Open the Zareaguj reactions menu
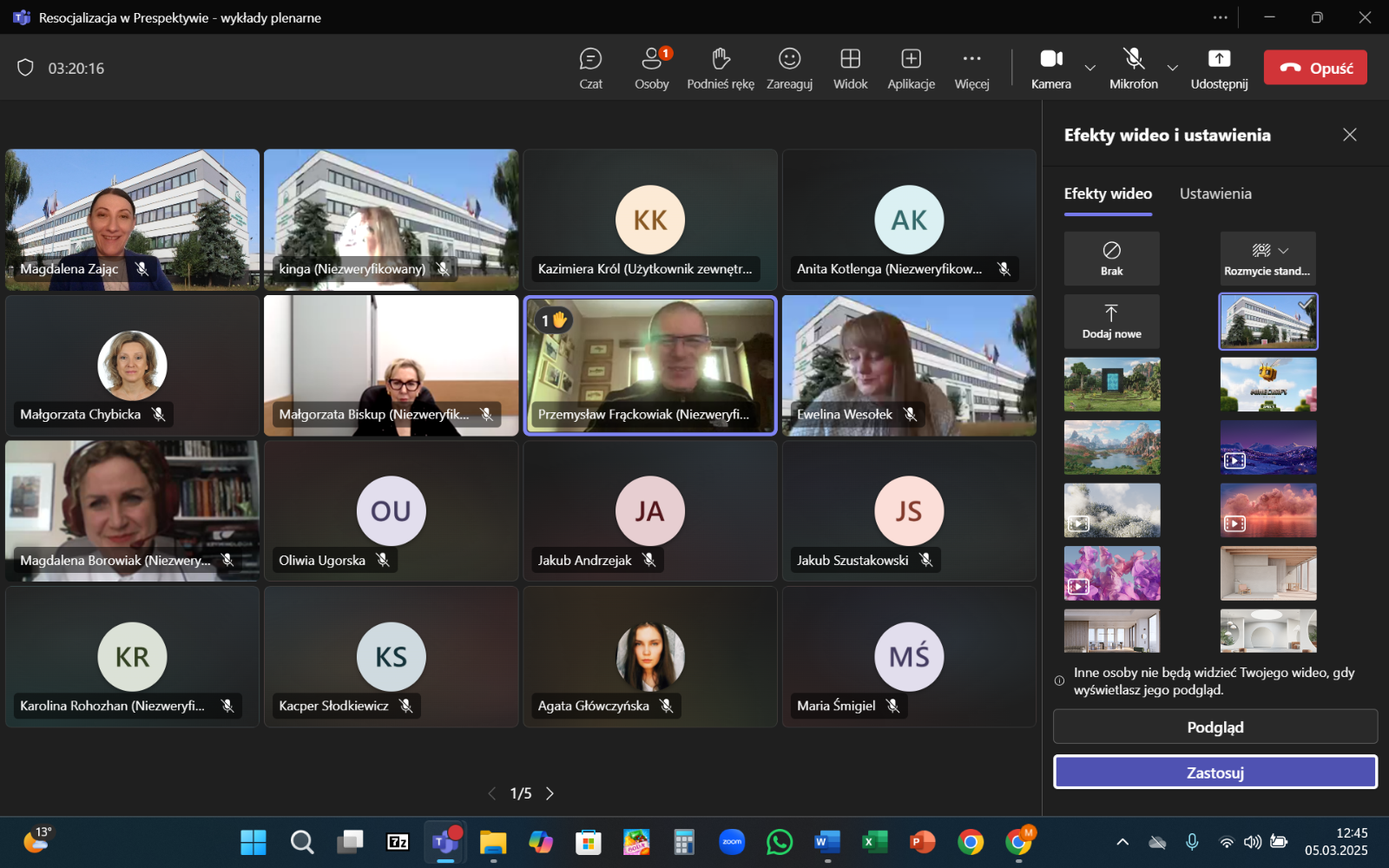Screen dimensions: 1389x868 pyautogui.click(x=789, y=68)
